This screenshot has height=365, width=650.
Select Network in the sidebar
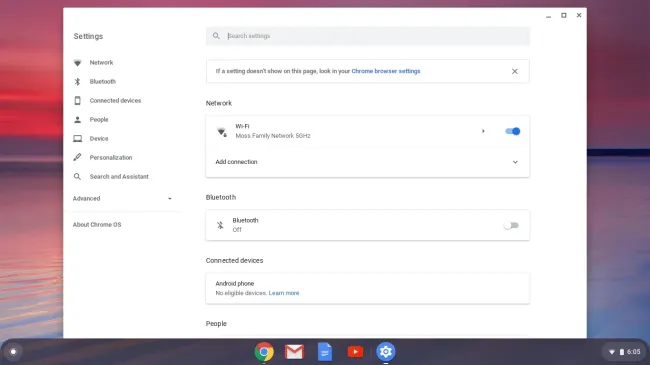coord(101,63)
